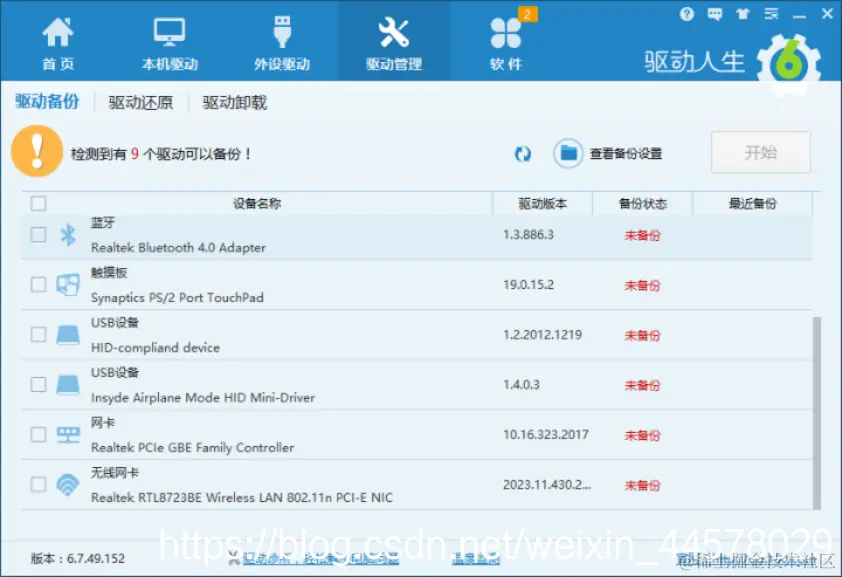The width and height of the screenshot is (842, 577).
Task: Click the 驱动版本 column header
Action: 542,203
